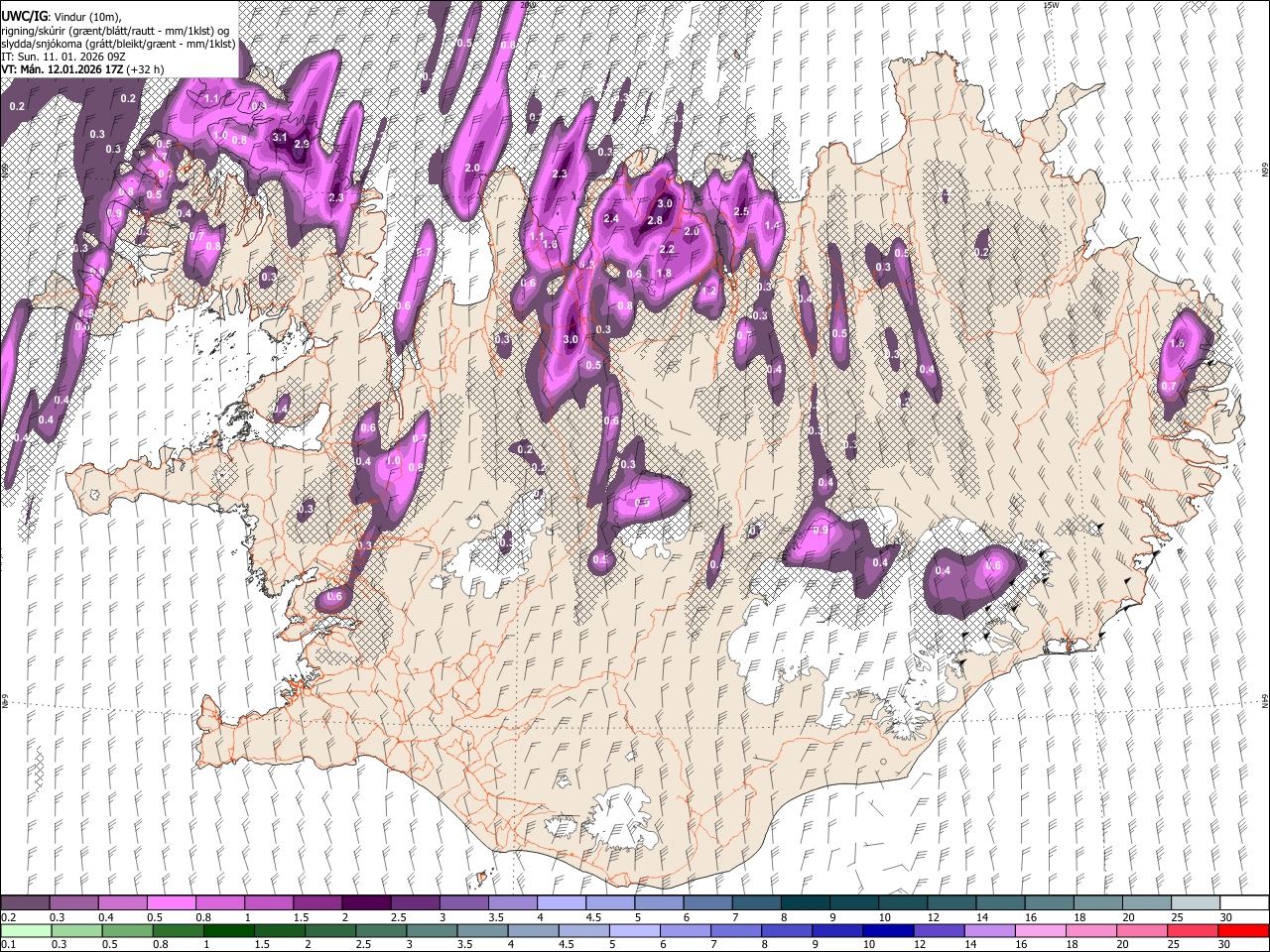Pick the dark green 1 swatch in rain scale
This screenshot has width=1270, height=952.
tap(228, 930)
